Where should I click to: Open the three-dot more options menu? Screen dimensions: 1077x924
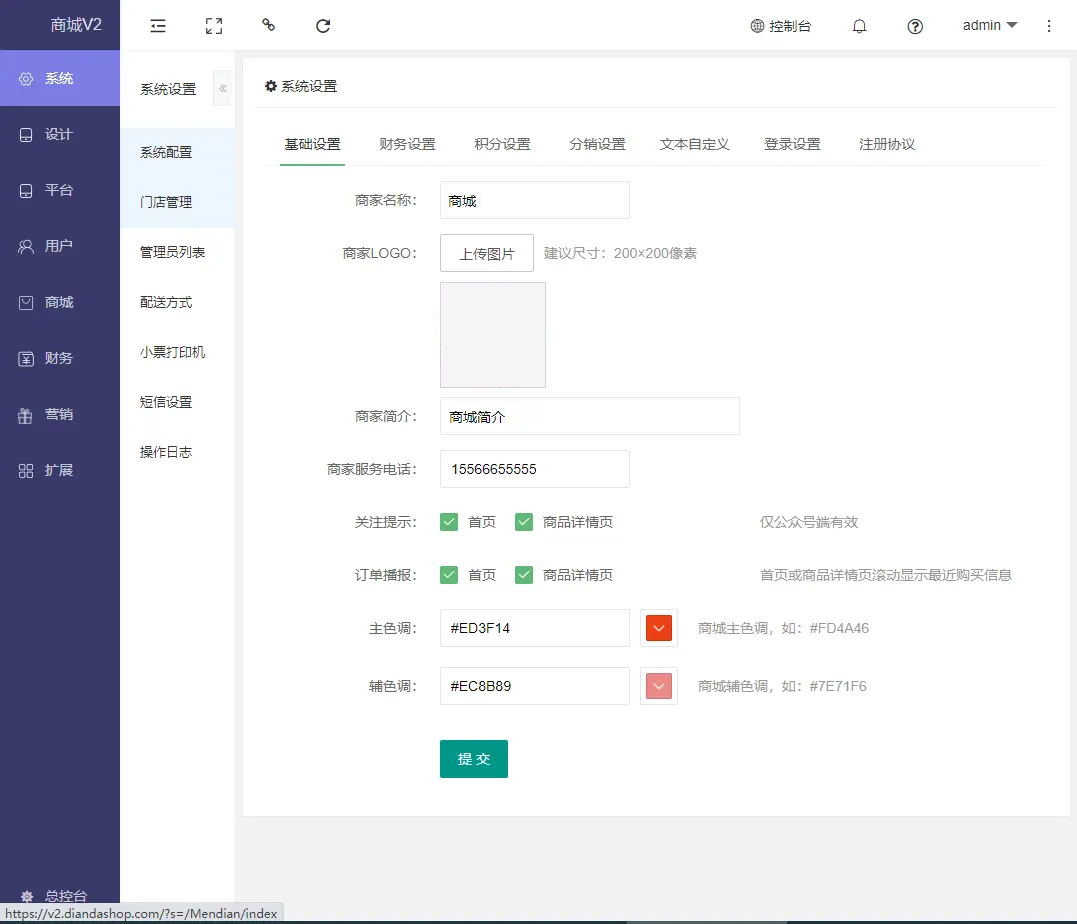pos(1049,26)
